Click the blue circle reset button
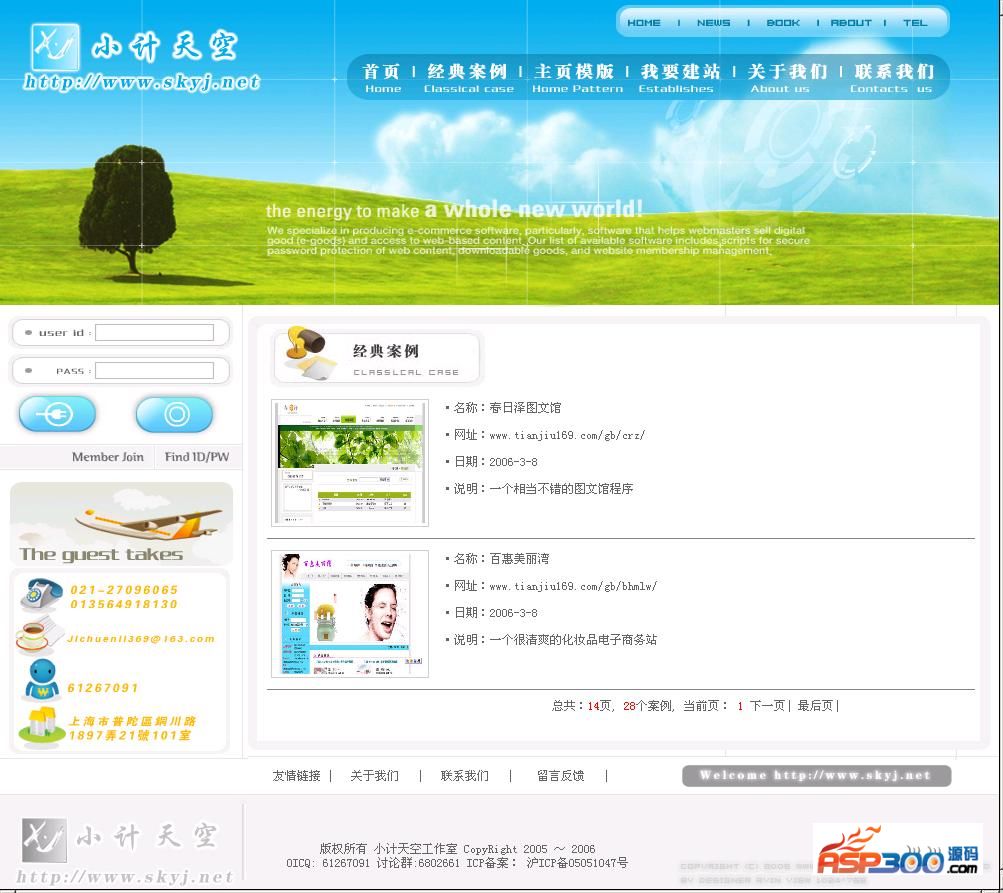 coord(175,415)
